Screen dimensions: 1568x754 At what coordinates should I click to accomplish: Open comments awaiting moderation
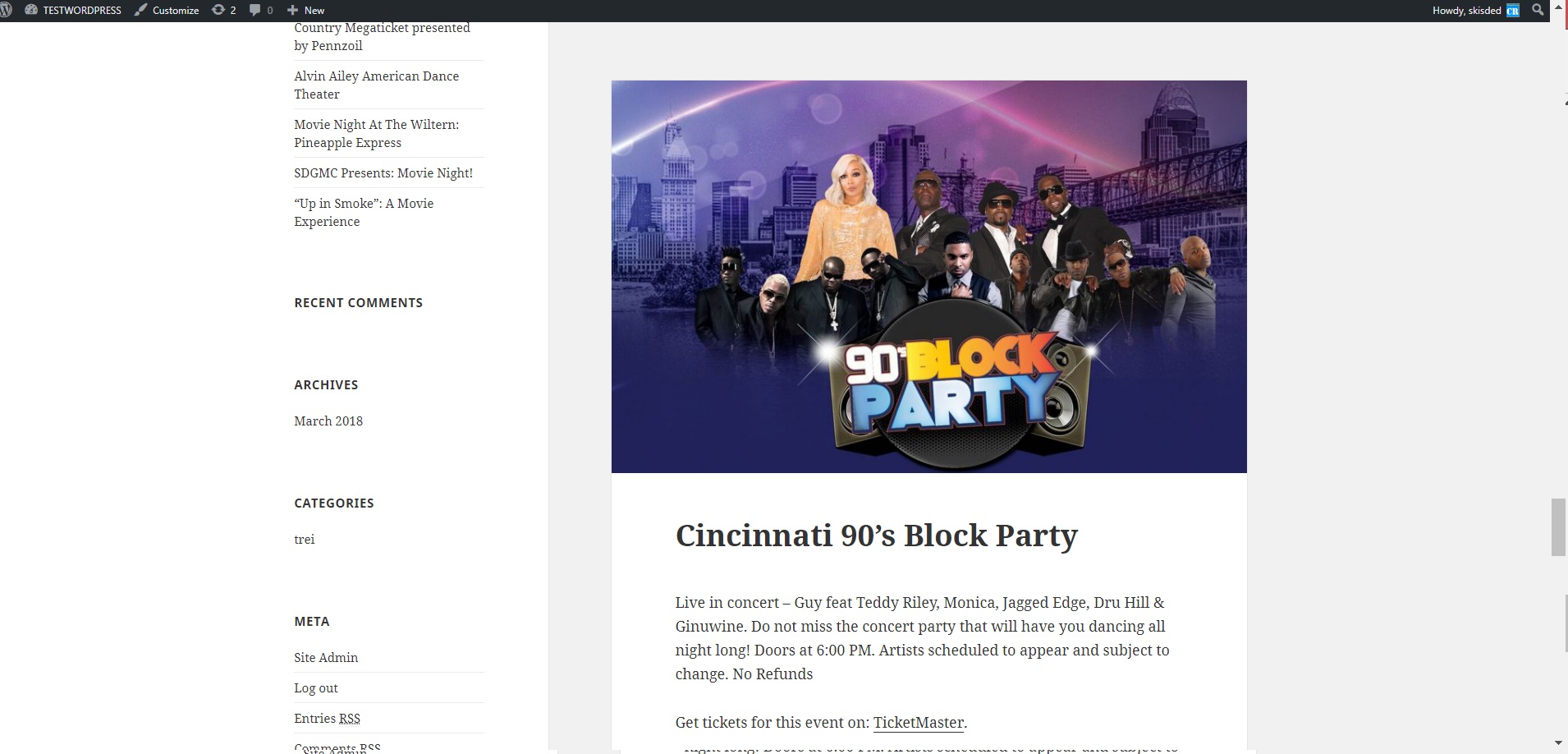(261, 10)
